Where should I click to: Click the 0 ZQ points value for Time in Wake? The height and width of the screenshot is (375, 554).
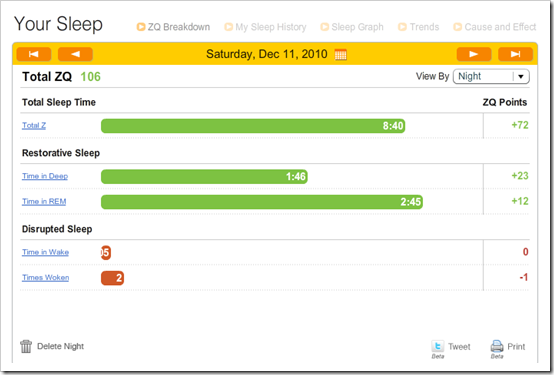click(x=525, y=252)
